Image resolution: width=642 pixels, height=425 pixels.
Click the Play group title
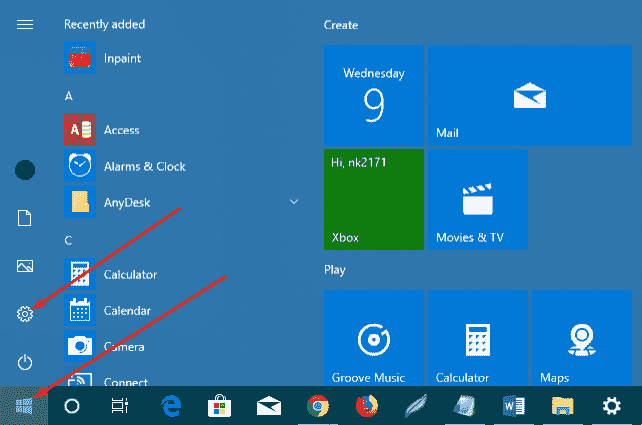coord(335,270)
